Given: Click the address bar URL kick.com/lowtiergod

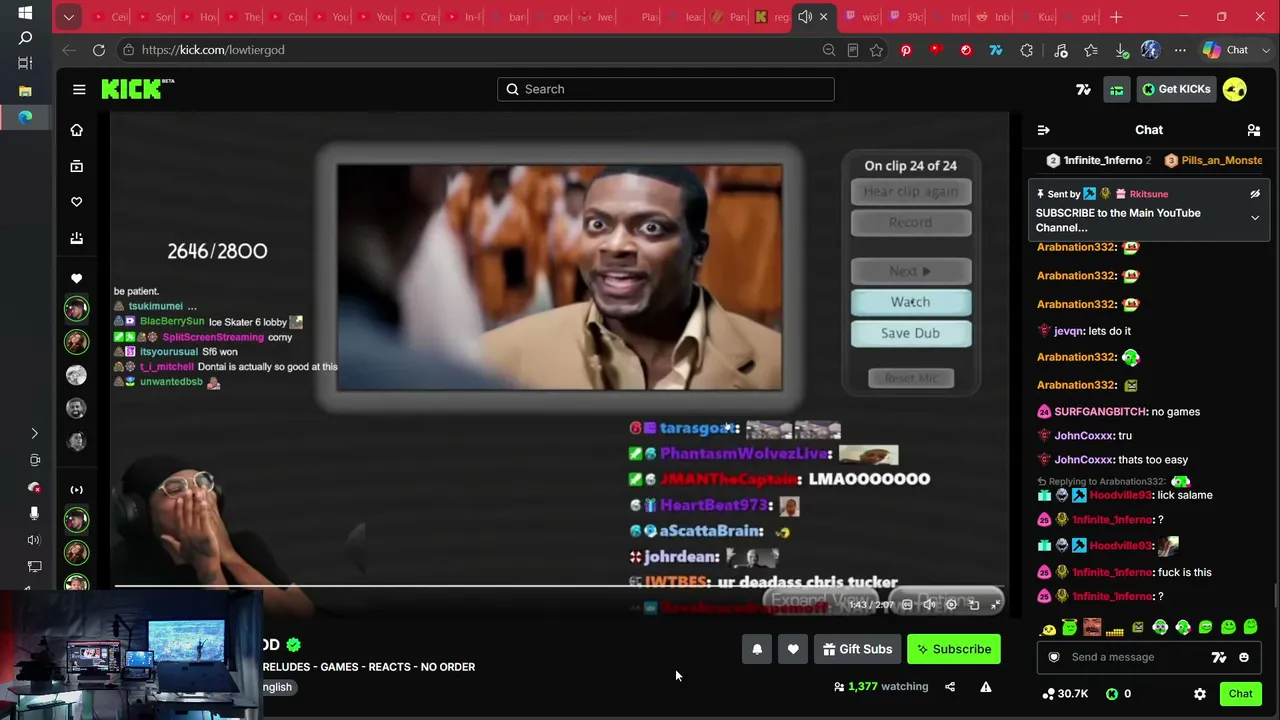Looking at the screenshot, I should (x=213, y=50).
